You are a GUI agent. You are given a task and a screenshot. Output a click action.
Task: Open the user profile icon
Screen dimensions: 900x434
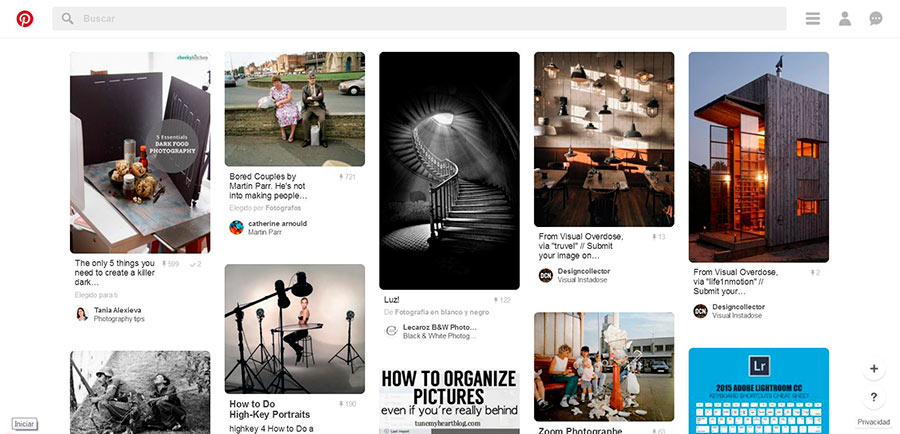[x=844, y=19]
